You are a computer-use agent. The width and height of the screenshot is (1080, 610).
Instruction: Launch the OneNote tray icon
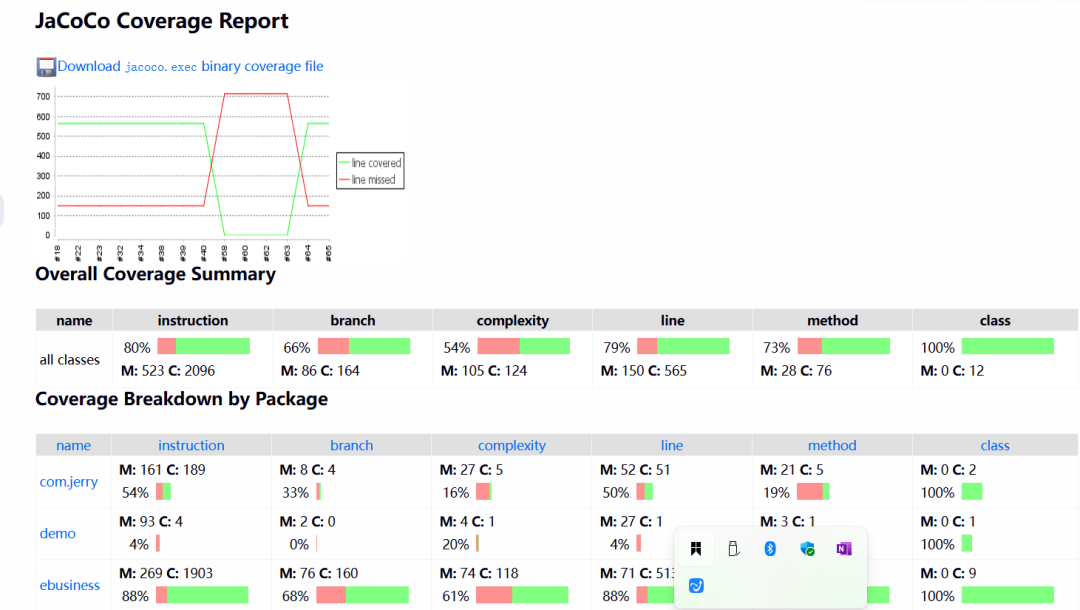tap(844, 549)
